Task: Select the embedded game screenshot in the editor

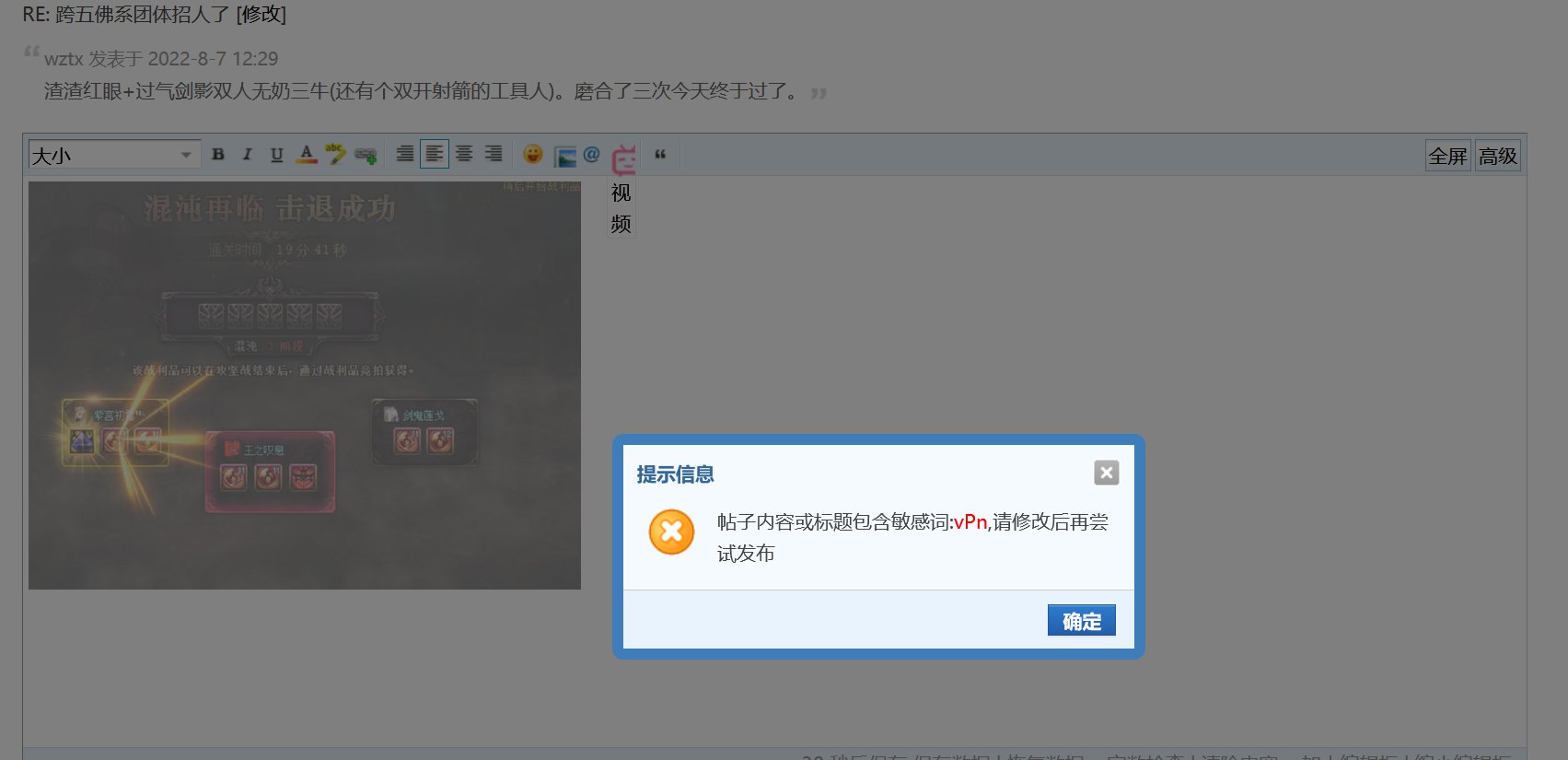Action: click(305, 385)
